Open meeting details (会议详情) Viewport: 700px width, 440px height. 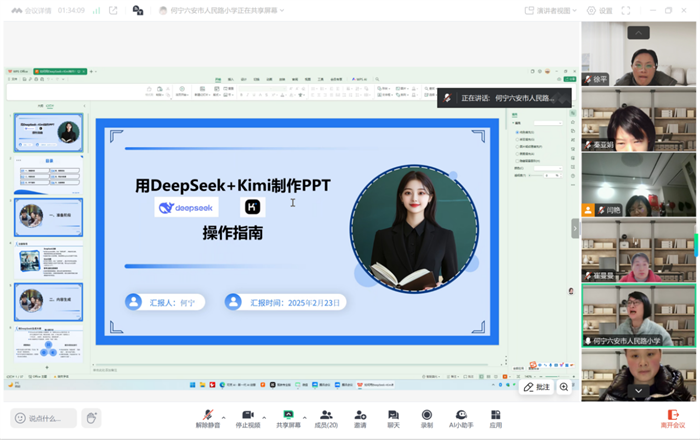[31, 10]
